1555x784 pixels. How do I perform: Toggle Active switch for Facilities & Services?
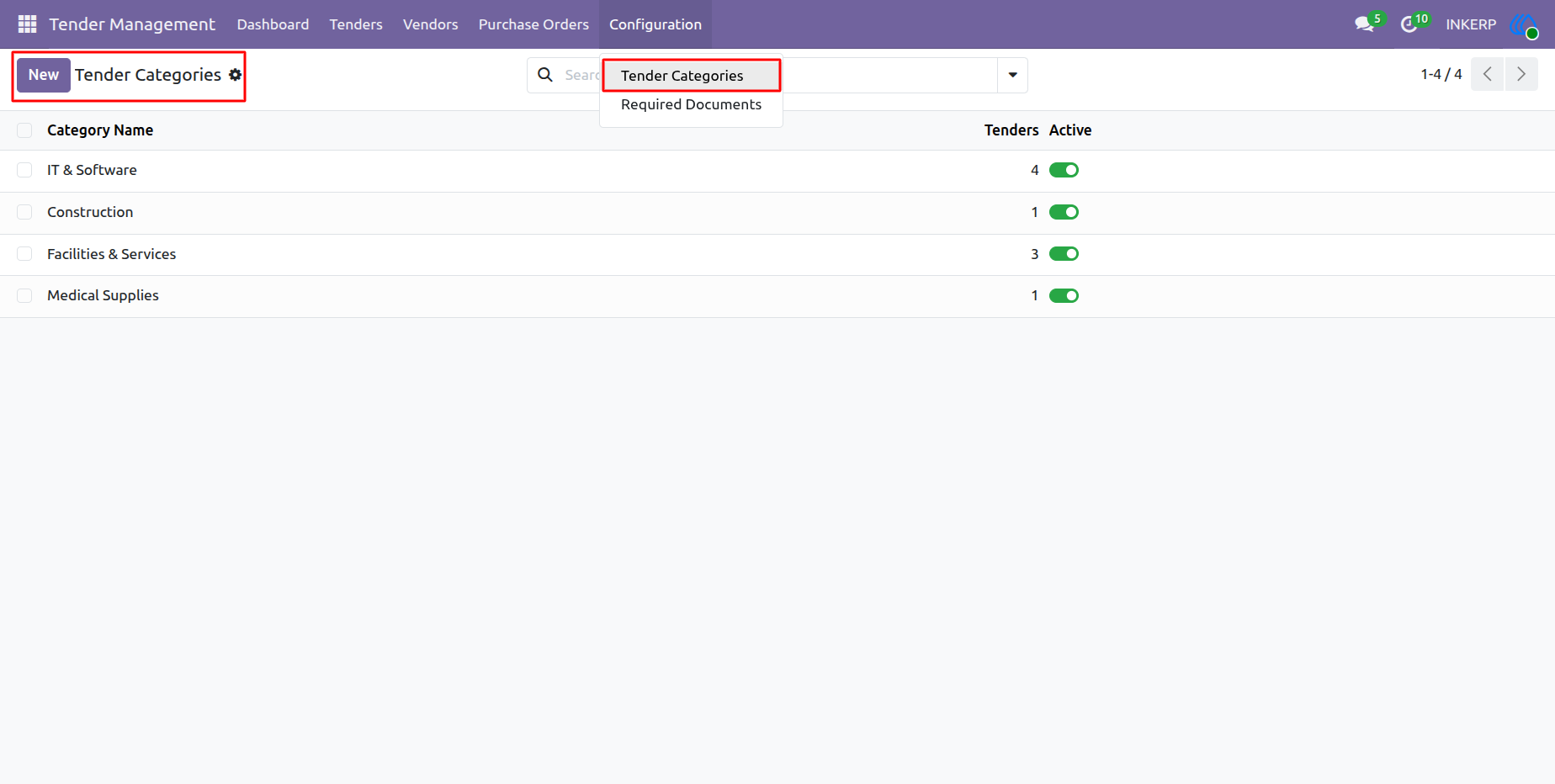[x=1064, y=254]
